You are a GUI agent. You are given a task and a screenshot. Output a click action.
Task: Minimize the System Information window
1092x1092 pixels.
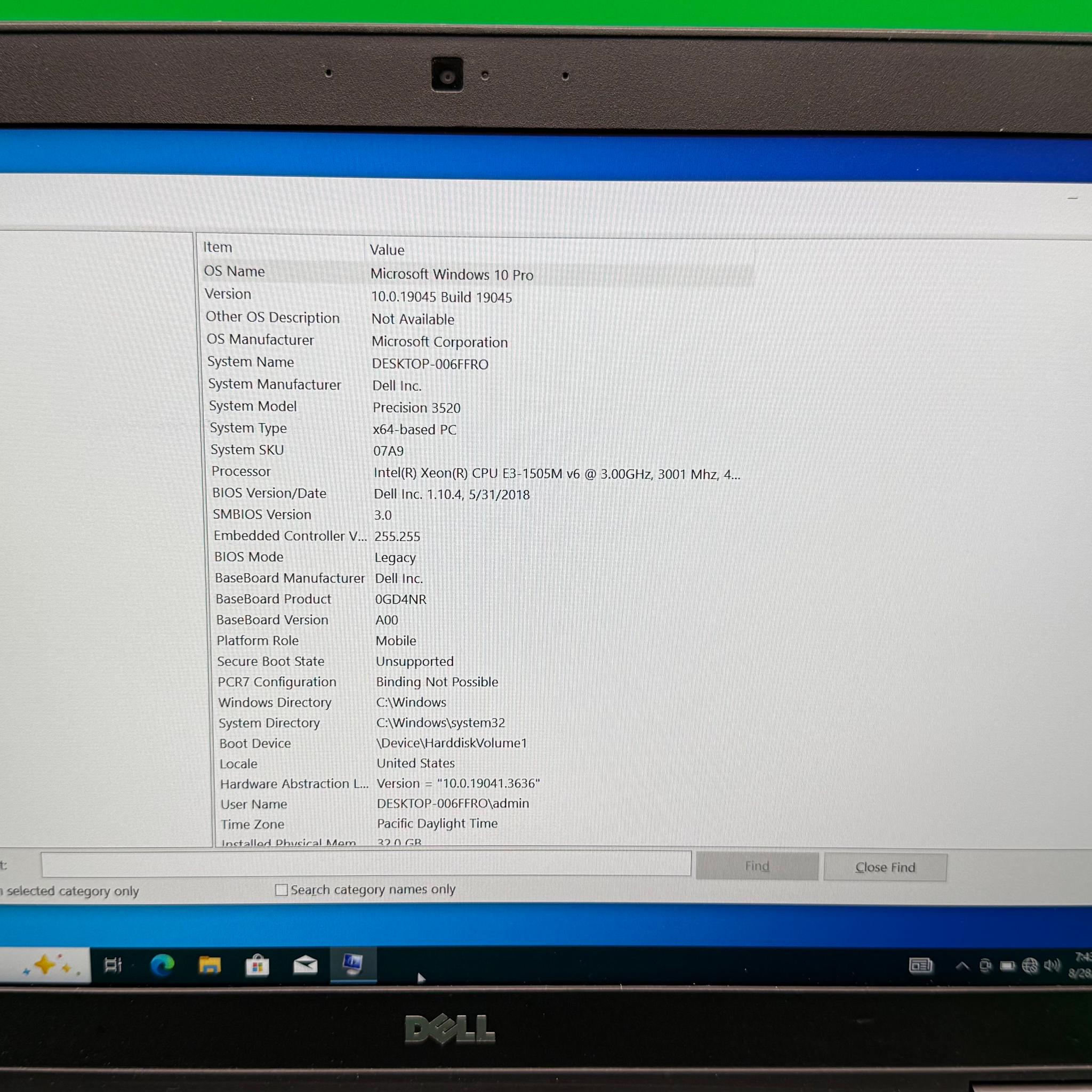tap(1072, 198)
